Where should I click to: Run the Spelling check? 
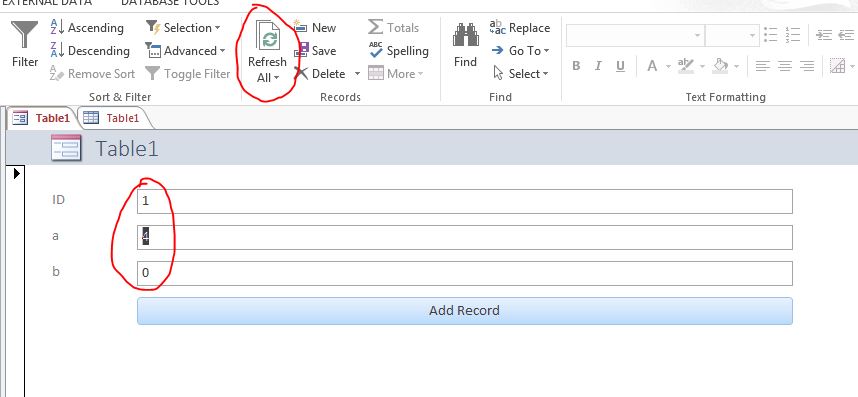(x=398, y=51)
